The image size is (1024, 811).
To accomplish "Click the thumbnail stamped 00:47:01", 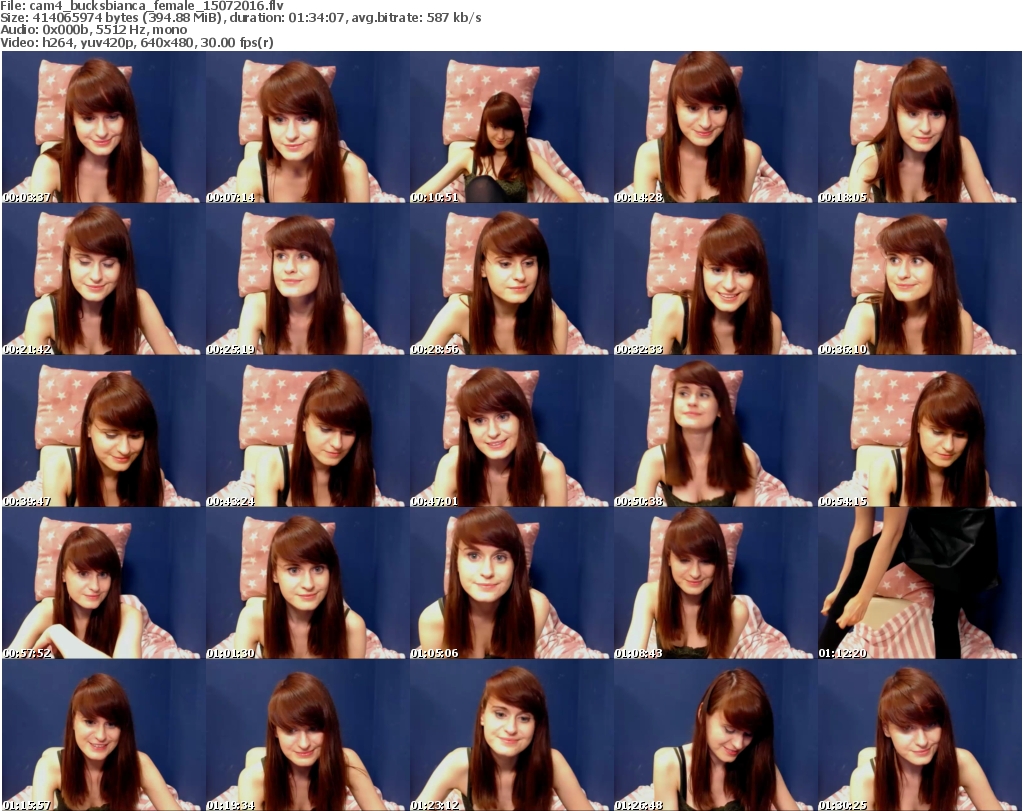I will point(511,431).
